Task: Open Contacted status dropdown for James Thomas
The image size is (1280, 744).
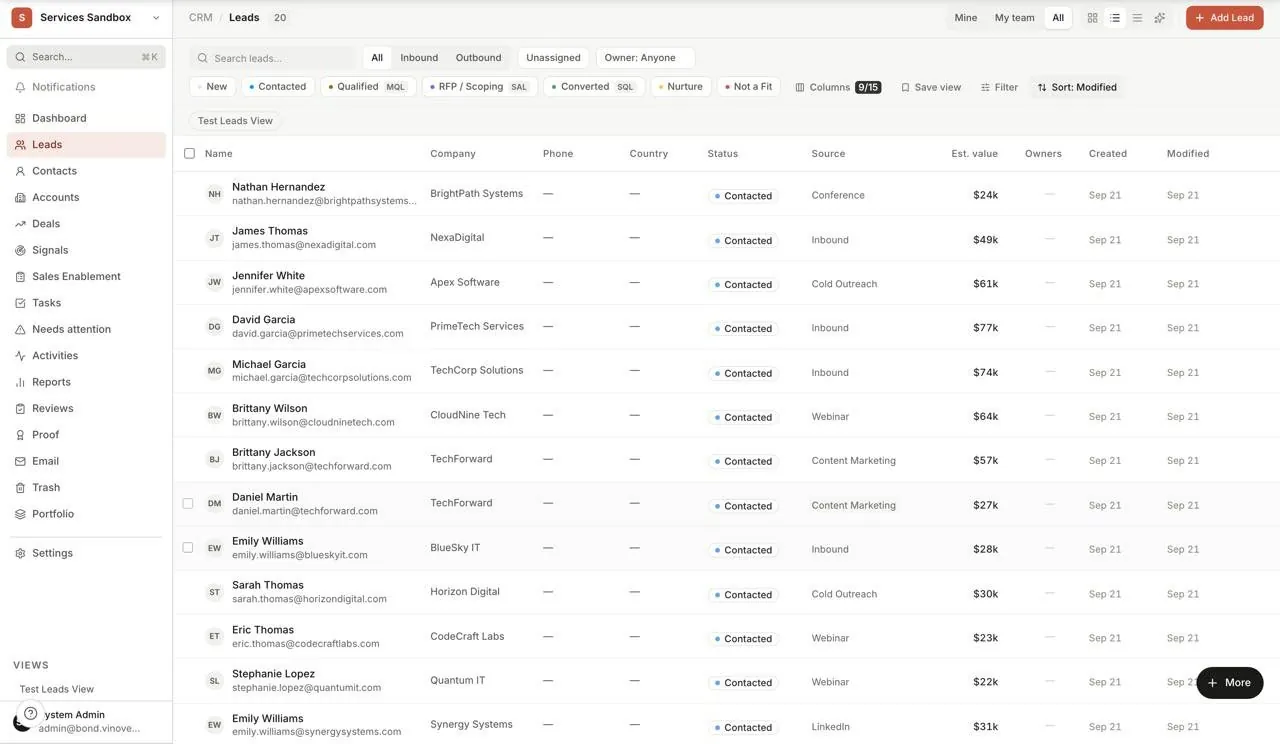Action: (743, 241)
